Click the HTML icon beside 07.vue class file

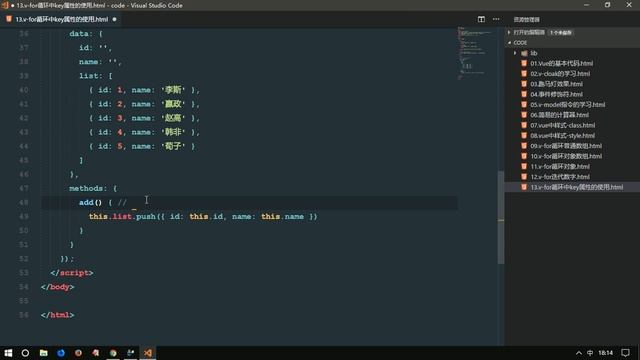[x=524, y=125]
